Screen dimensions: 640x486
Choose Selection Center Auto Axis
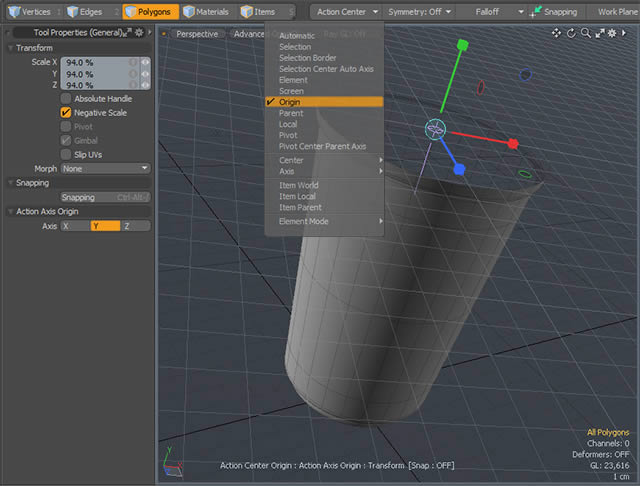[324, 69]
